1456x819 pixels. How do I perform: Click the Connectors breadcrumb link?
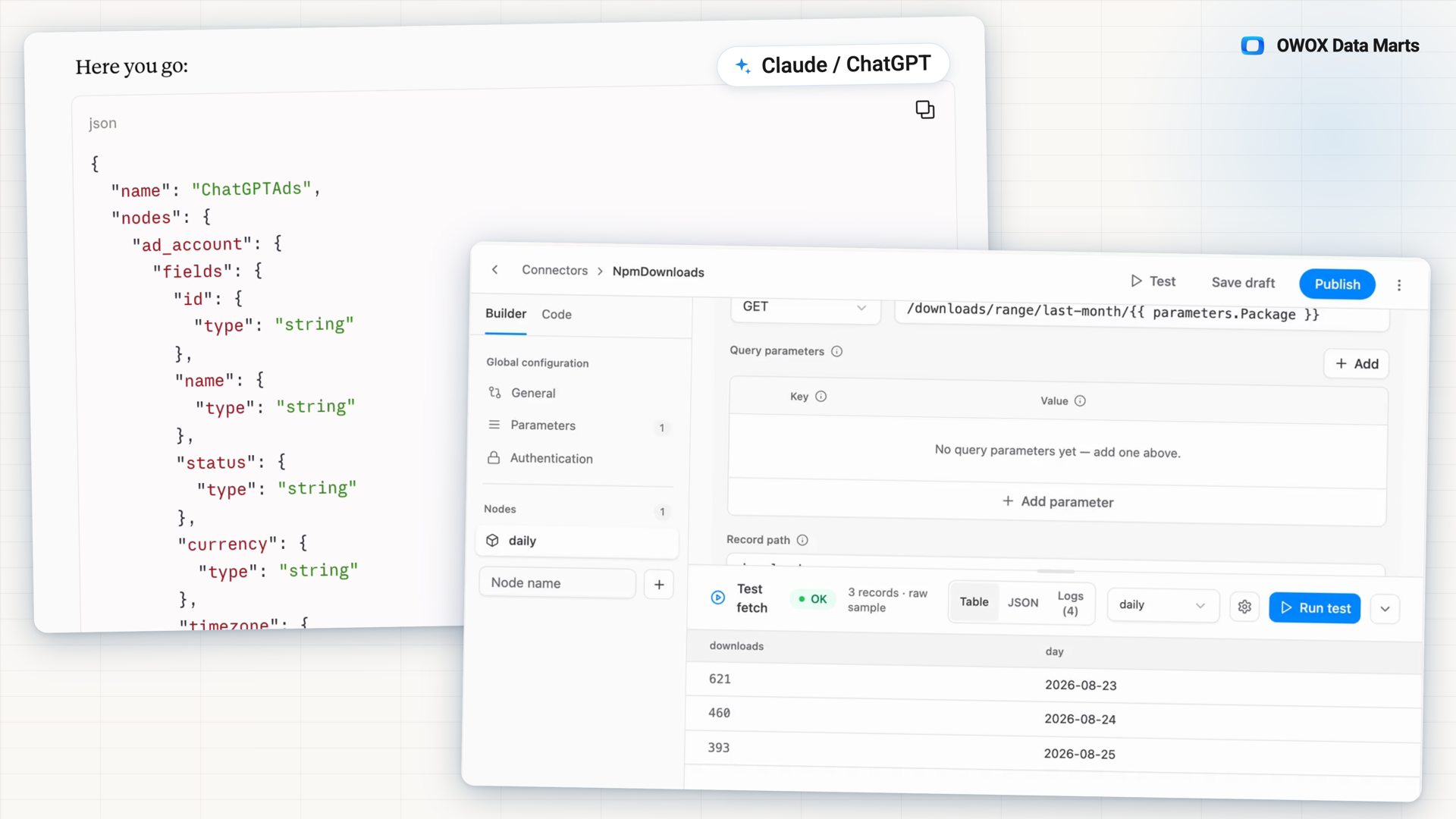tap(554, 271)
